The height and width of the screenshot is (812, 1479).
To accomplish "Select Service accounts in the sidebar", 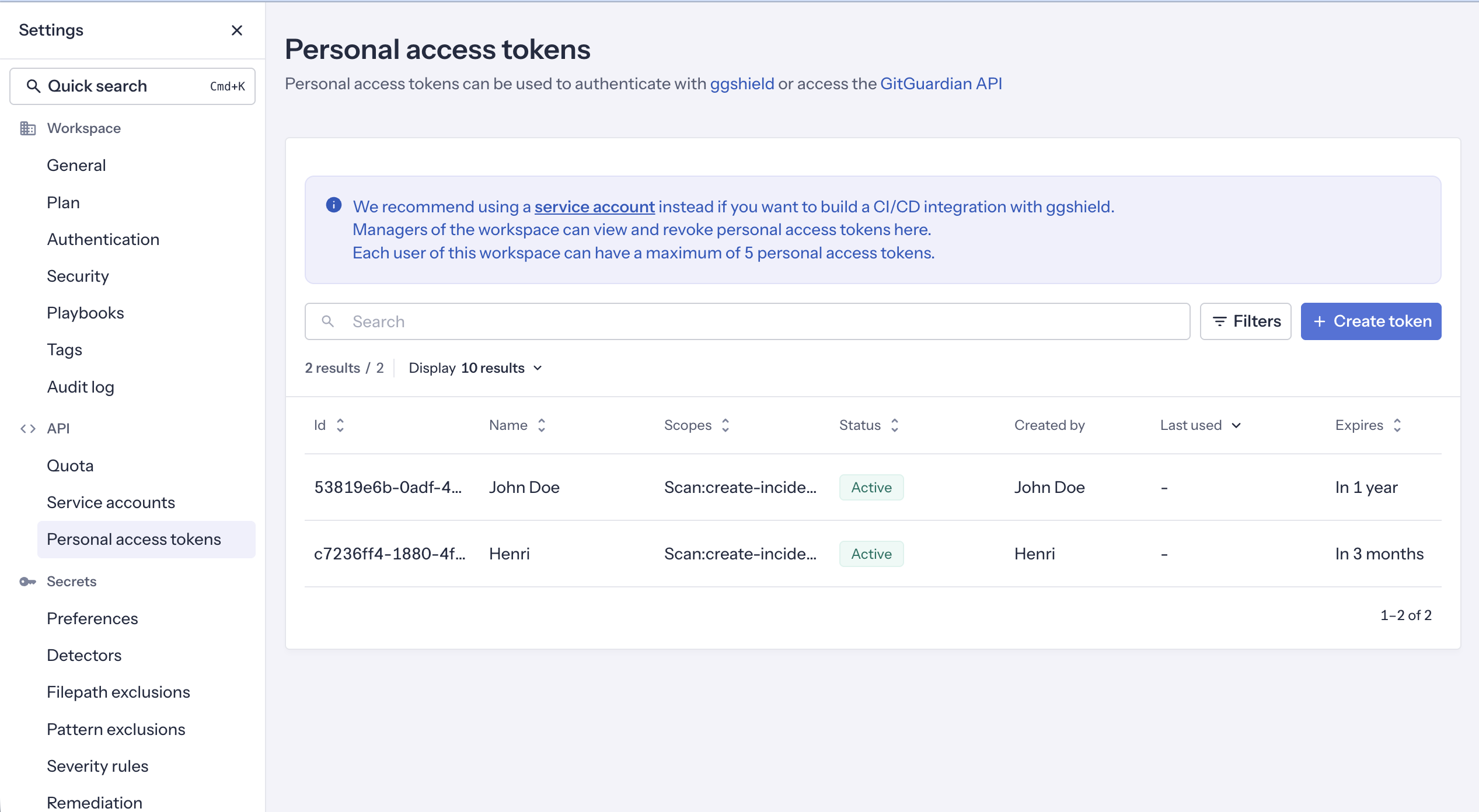I will point(111,502).
